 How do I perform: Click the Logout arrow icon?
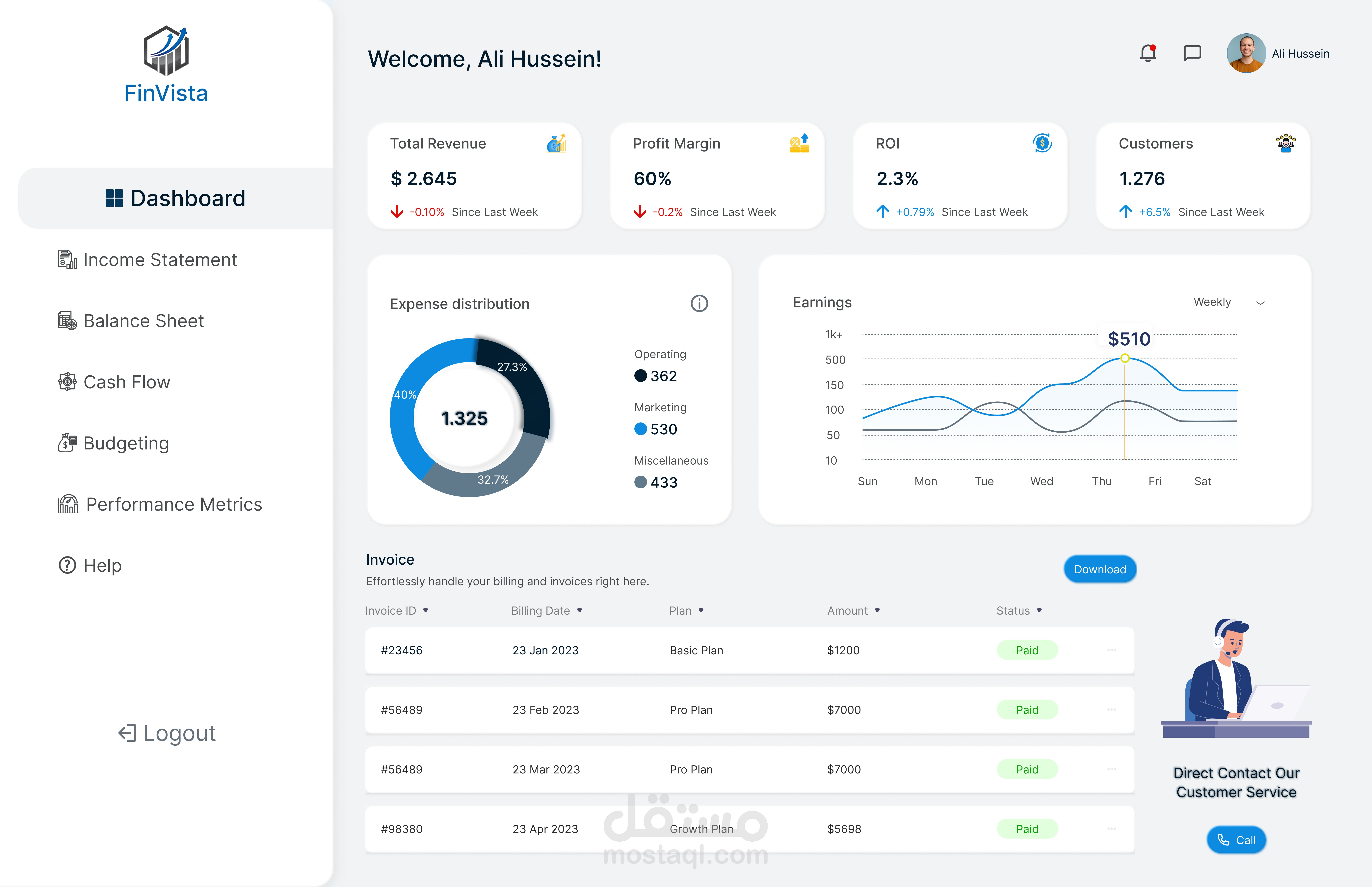(127, 733)
